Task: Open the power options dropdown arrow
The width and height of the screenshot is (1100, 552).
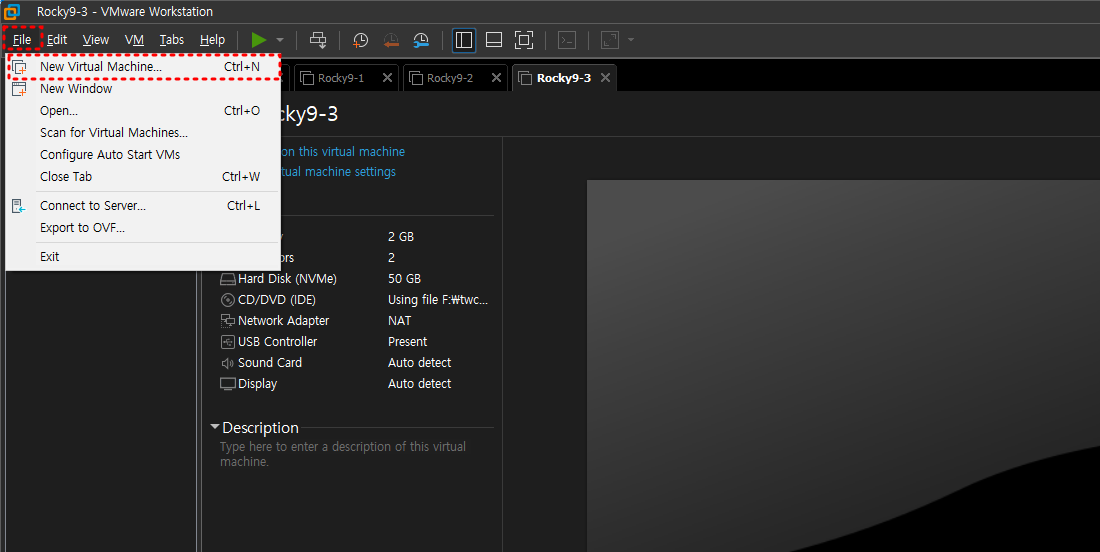Action: coord(280,40)
